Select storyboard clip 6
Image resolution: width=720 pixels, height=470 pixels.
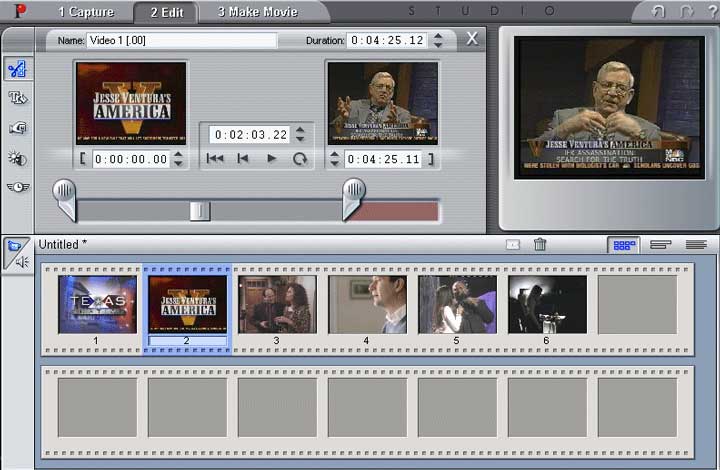(x=547, y=304)
